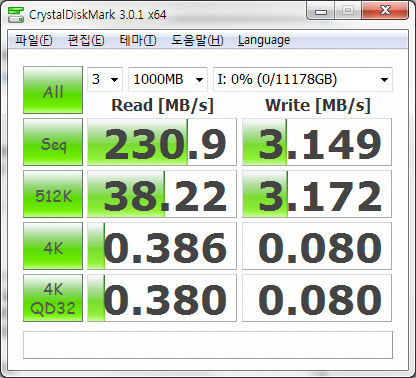Open the test count dropdown showing 3
Image resolution: width=416 pixels, height=378 pixels.
(x=105, y=79)
